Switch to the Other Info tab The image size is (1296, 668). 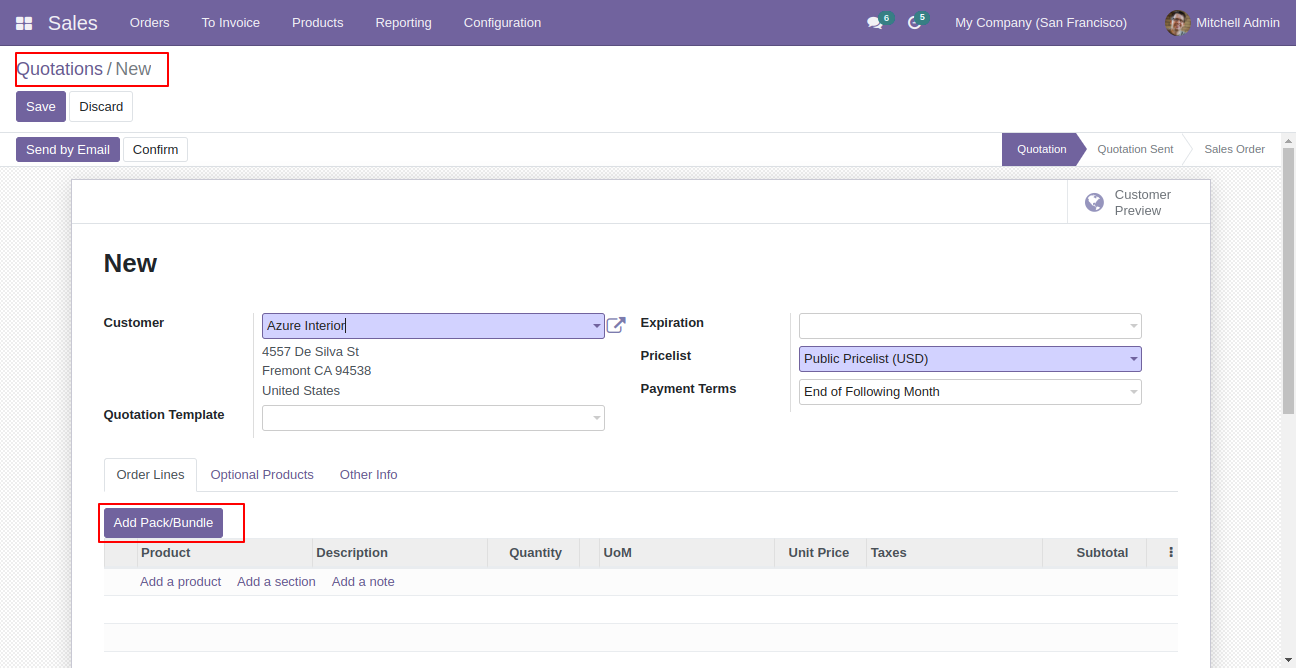pyautogui.click(x=368, y=475)
